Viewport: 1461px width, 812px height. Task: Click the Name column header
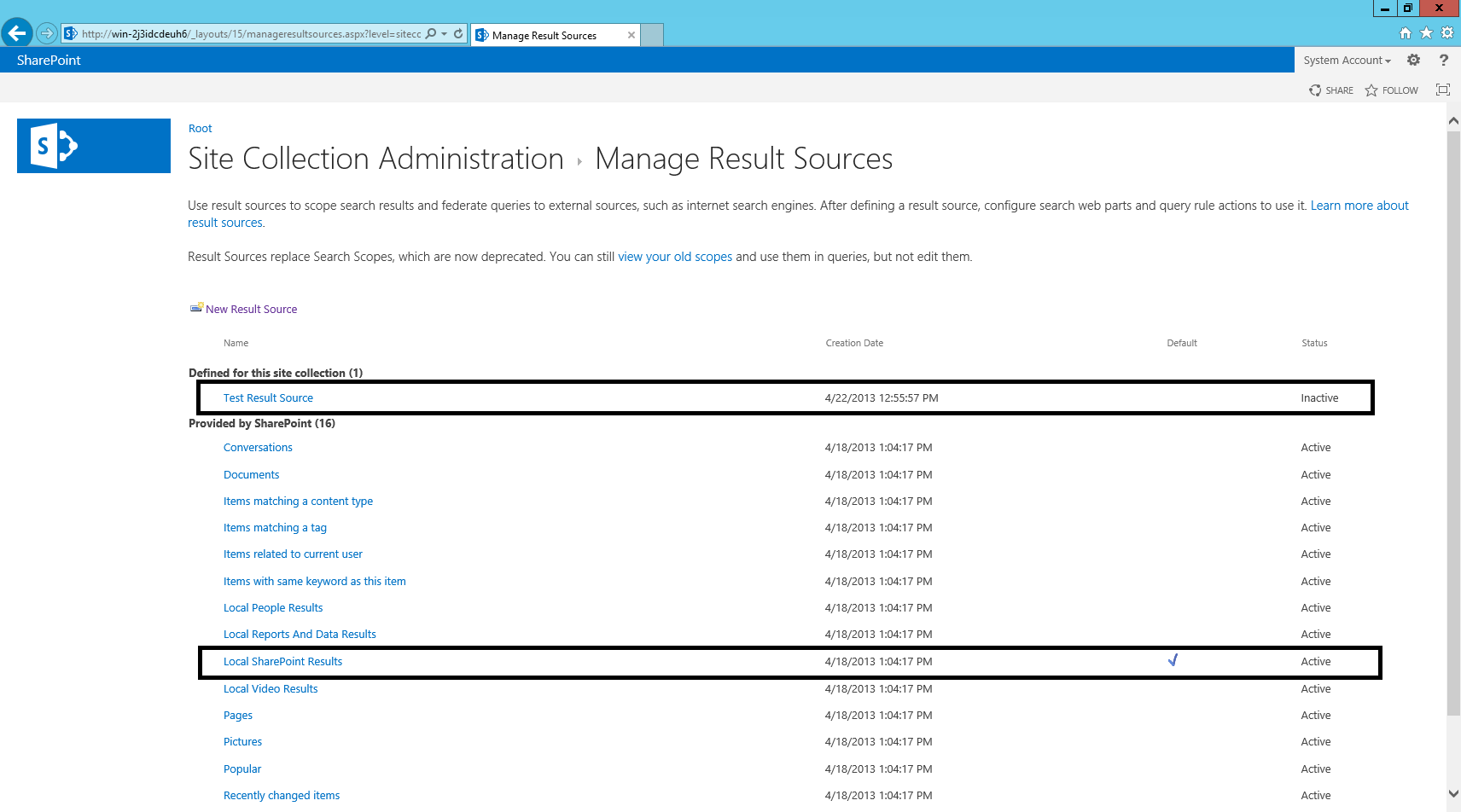[236, 343]
